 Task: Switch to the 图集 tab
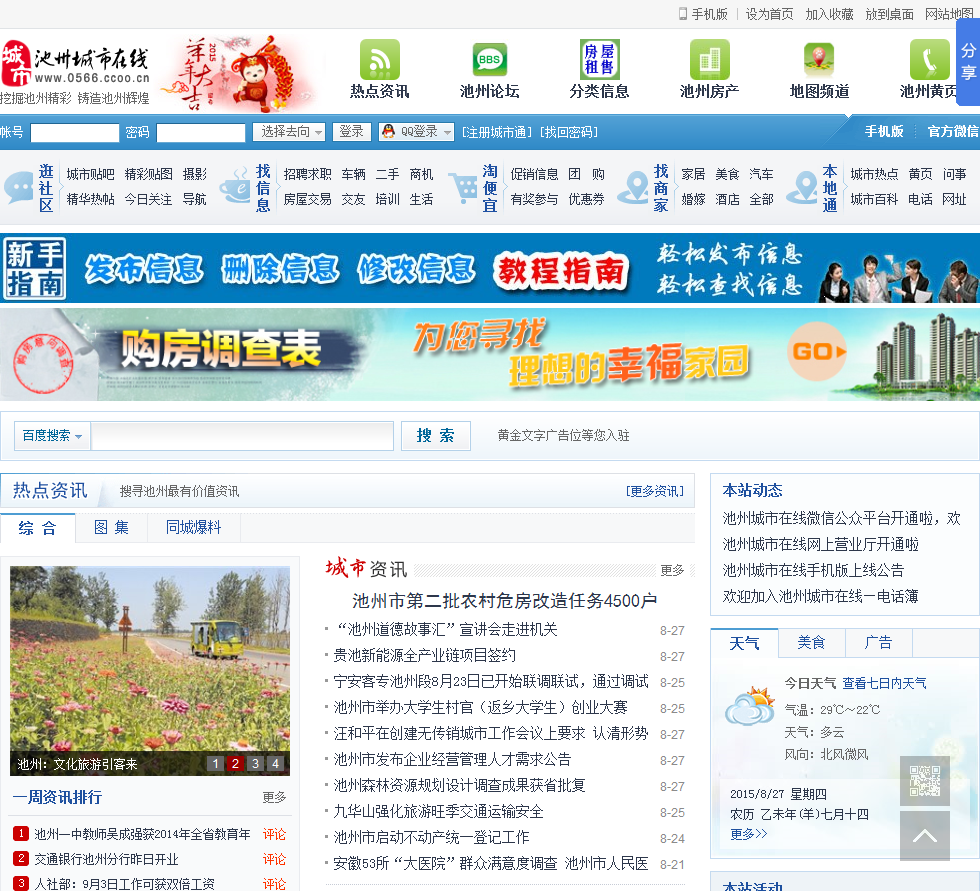click(111, 528)
